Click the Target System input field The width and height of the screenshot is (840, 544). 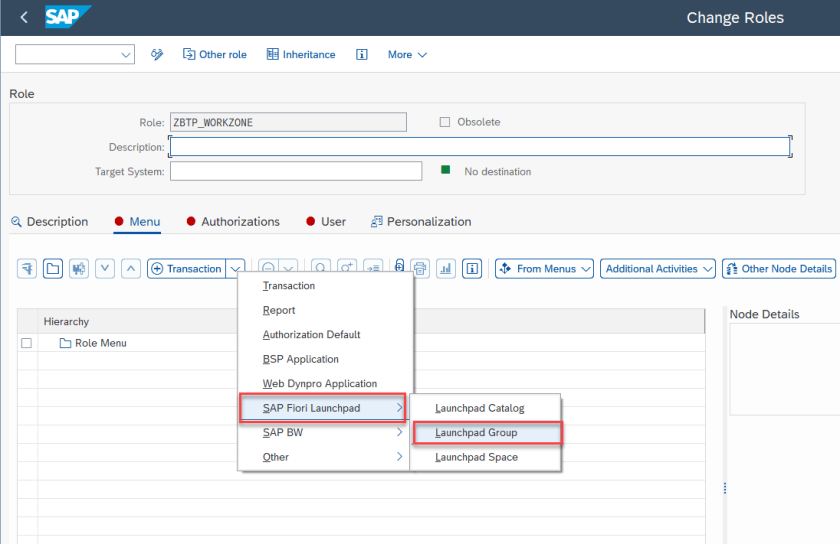[x=296, y=172]
